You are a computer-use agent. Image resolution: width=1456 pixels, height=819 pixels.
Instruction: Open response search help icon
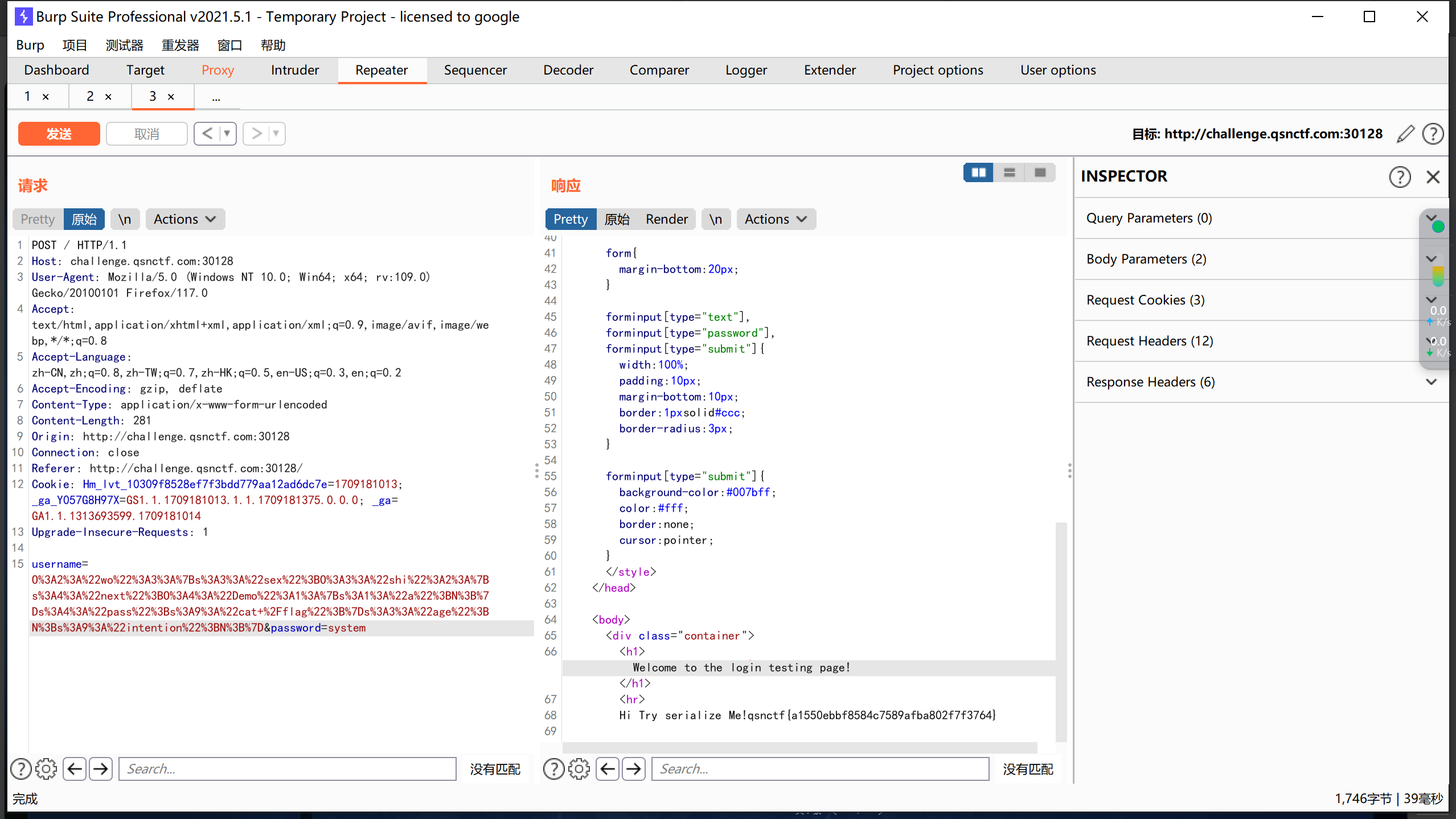click(554, 769)
